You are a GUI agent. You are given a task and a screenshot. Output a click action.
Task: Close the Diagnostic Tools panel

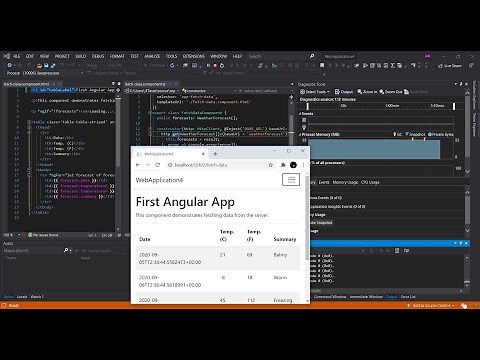click(466, 84)
